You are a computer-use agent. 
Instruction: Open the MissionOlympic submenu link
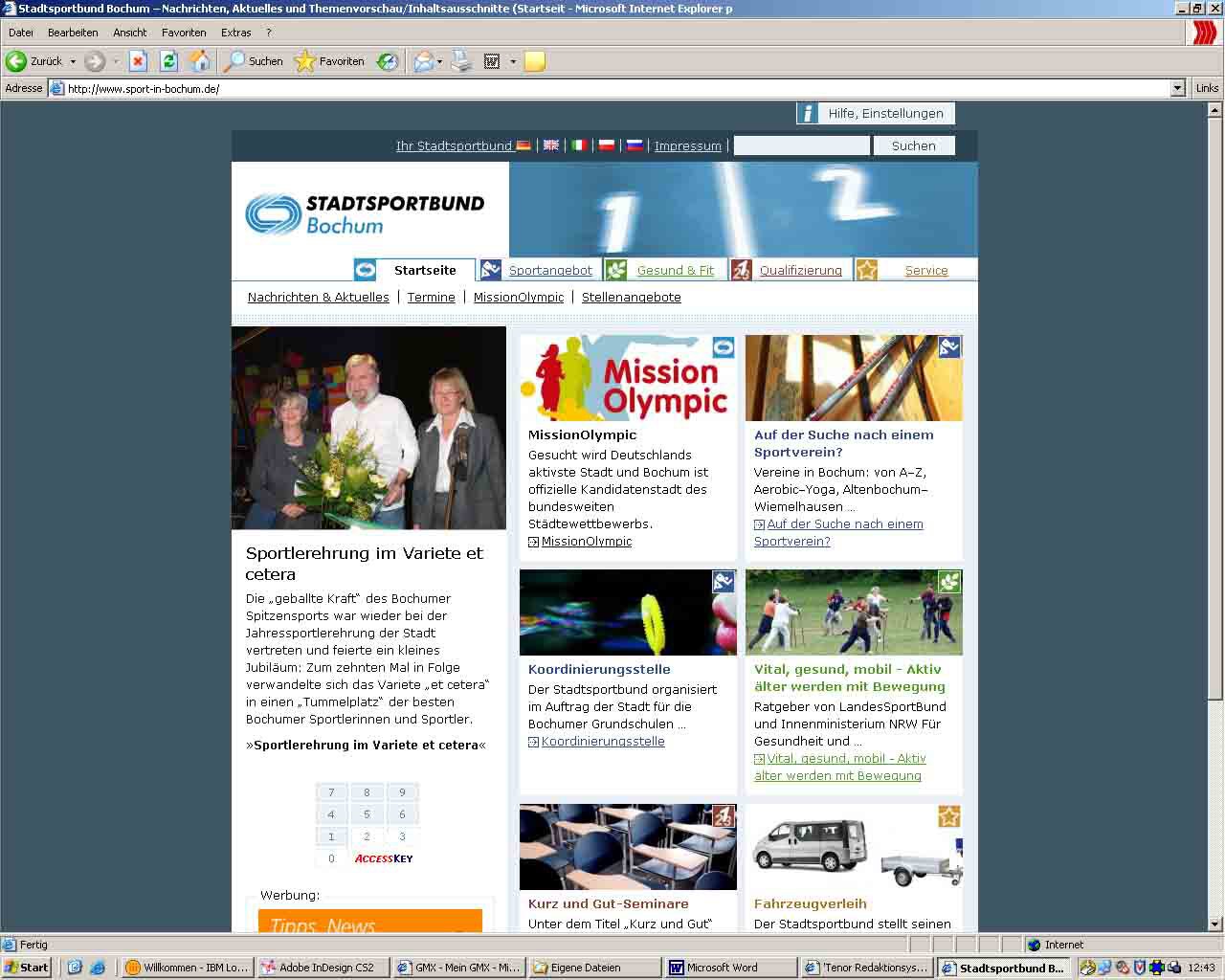coord(519,298)
